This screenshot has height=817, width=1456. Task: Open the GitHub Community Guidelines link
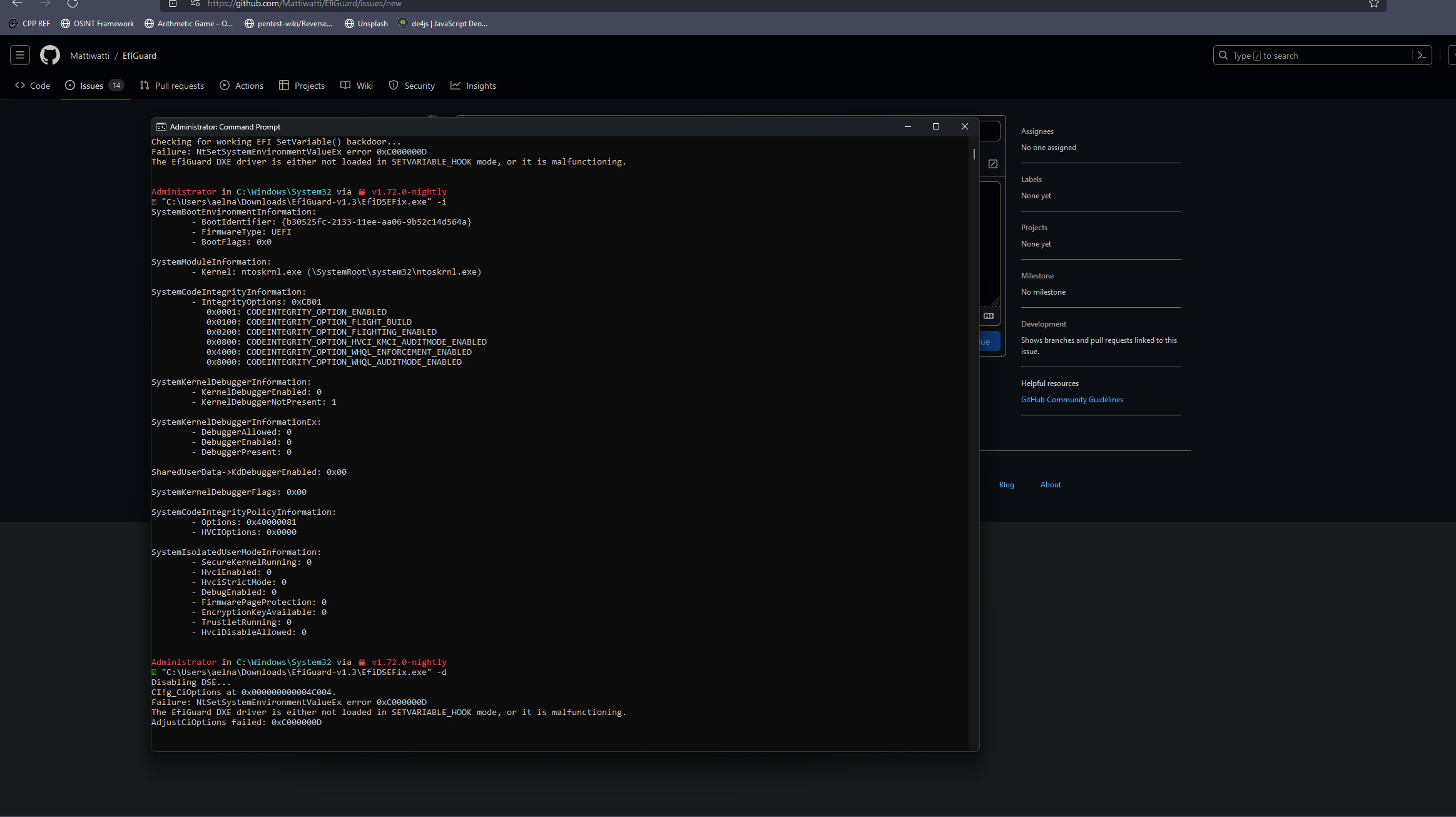[x=1071, y=399]
